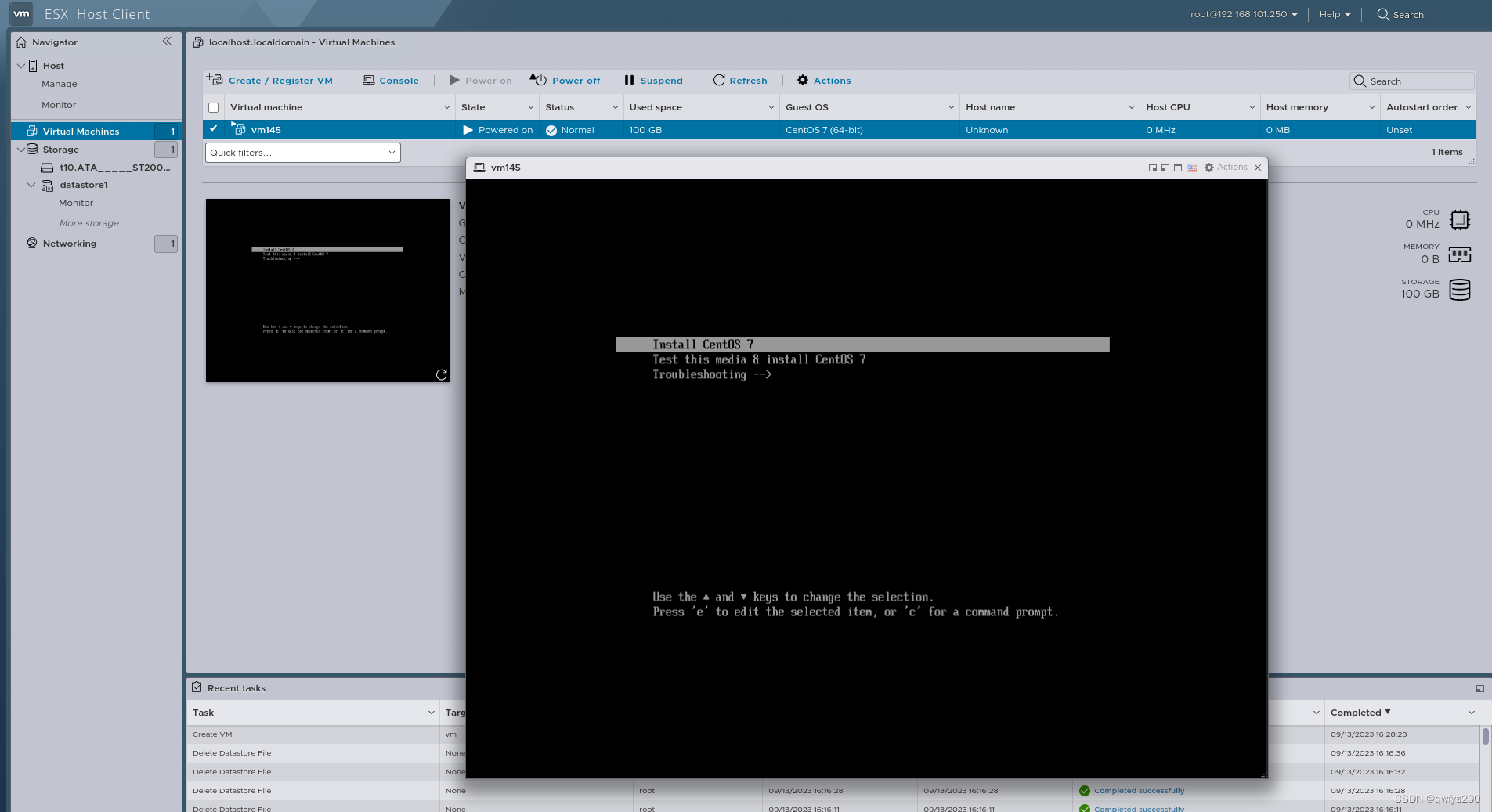Select the t10.ATA disk storage item

point(114,167)
